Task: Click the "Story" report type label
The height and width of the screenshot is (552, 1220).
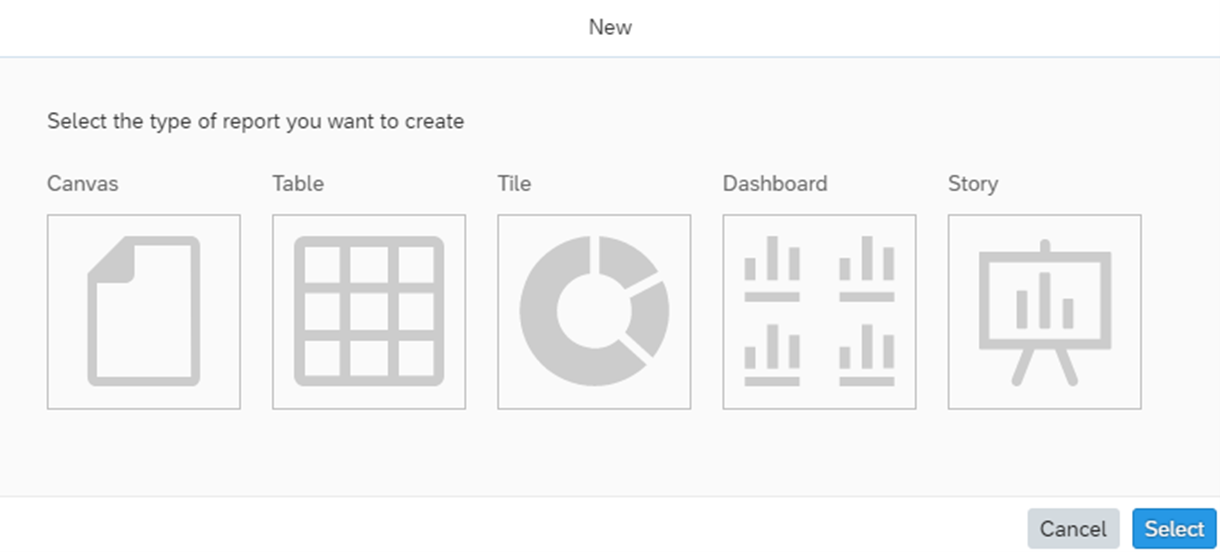Action: pyautogui.click(x=973, y=184)
